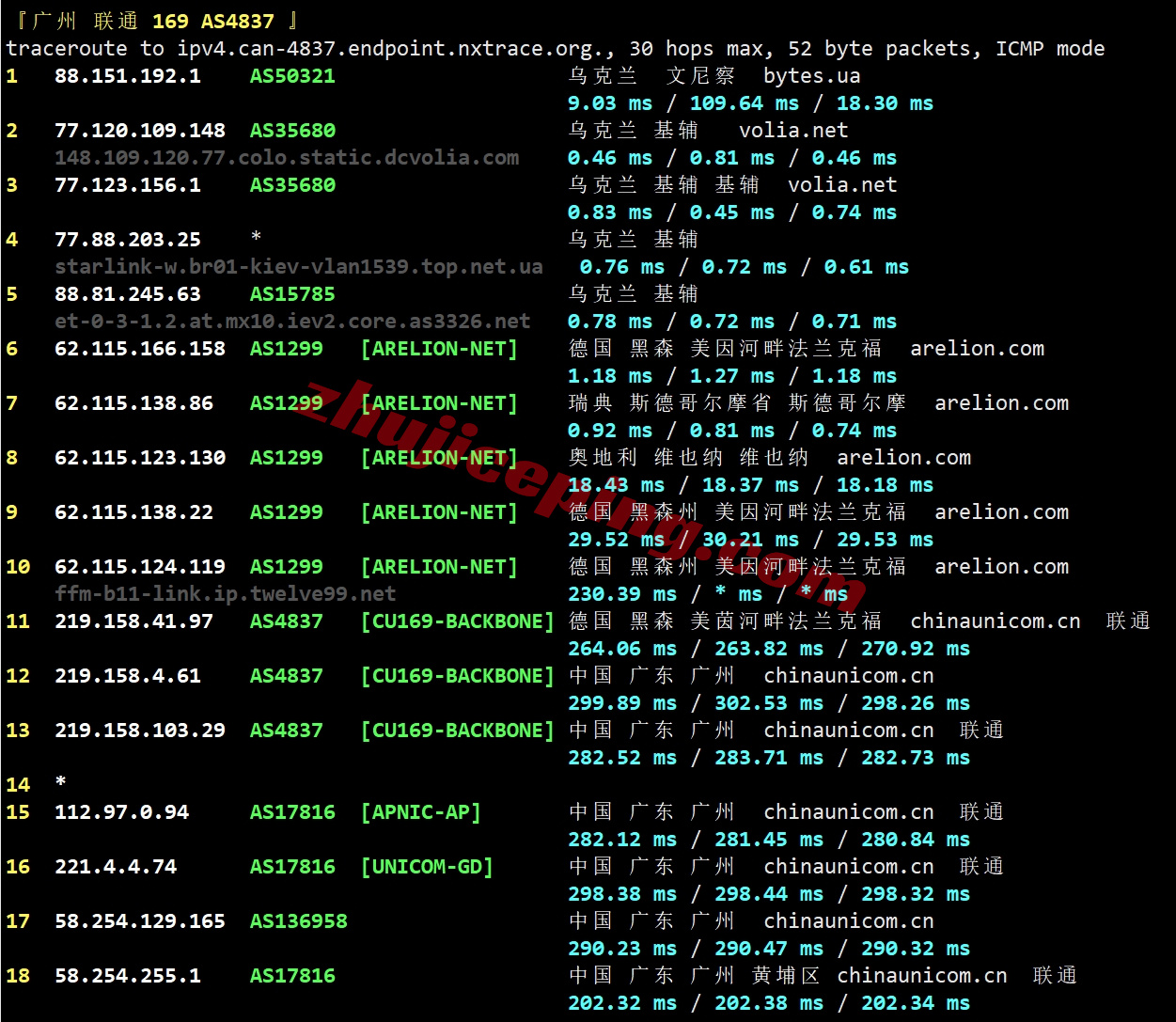Select hop 17 IP address 58.254.129.165
The width and height of the screenshot is (1176, 1022).
(x=140, y=921)
